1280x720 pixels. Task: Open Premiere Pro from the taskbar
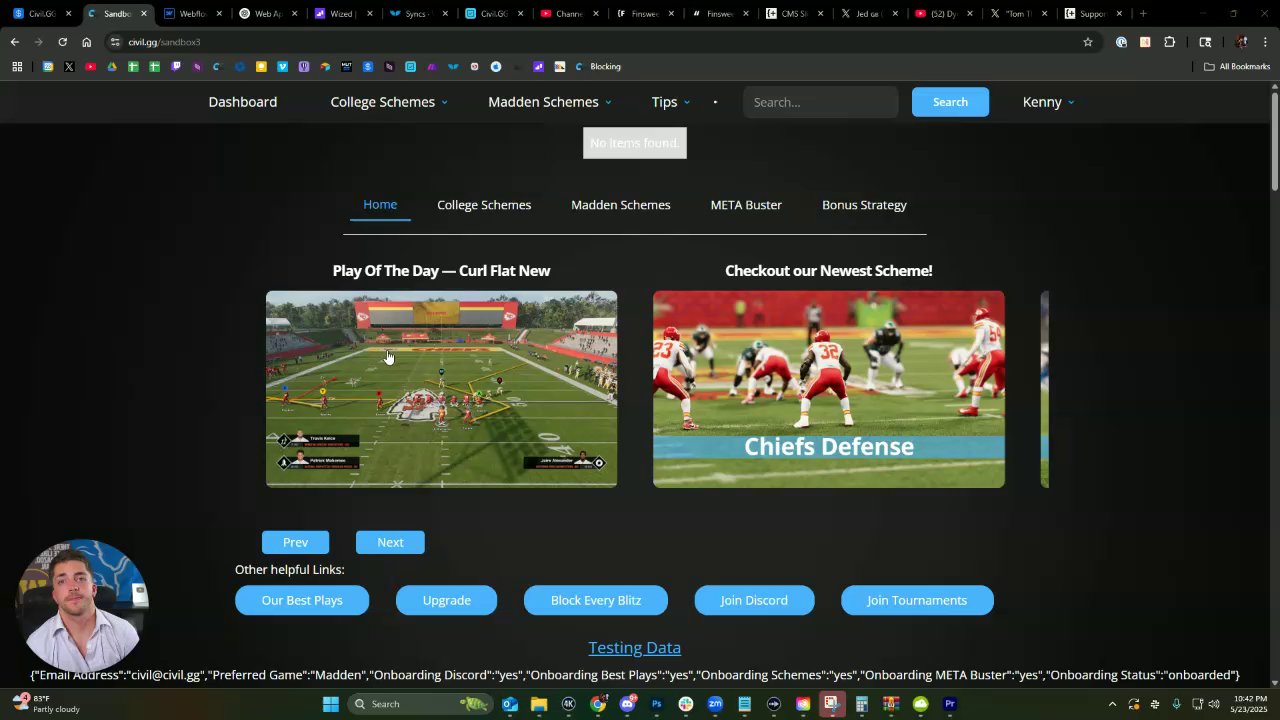[x=950, y=704]
